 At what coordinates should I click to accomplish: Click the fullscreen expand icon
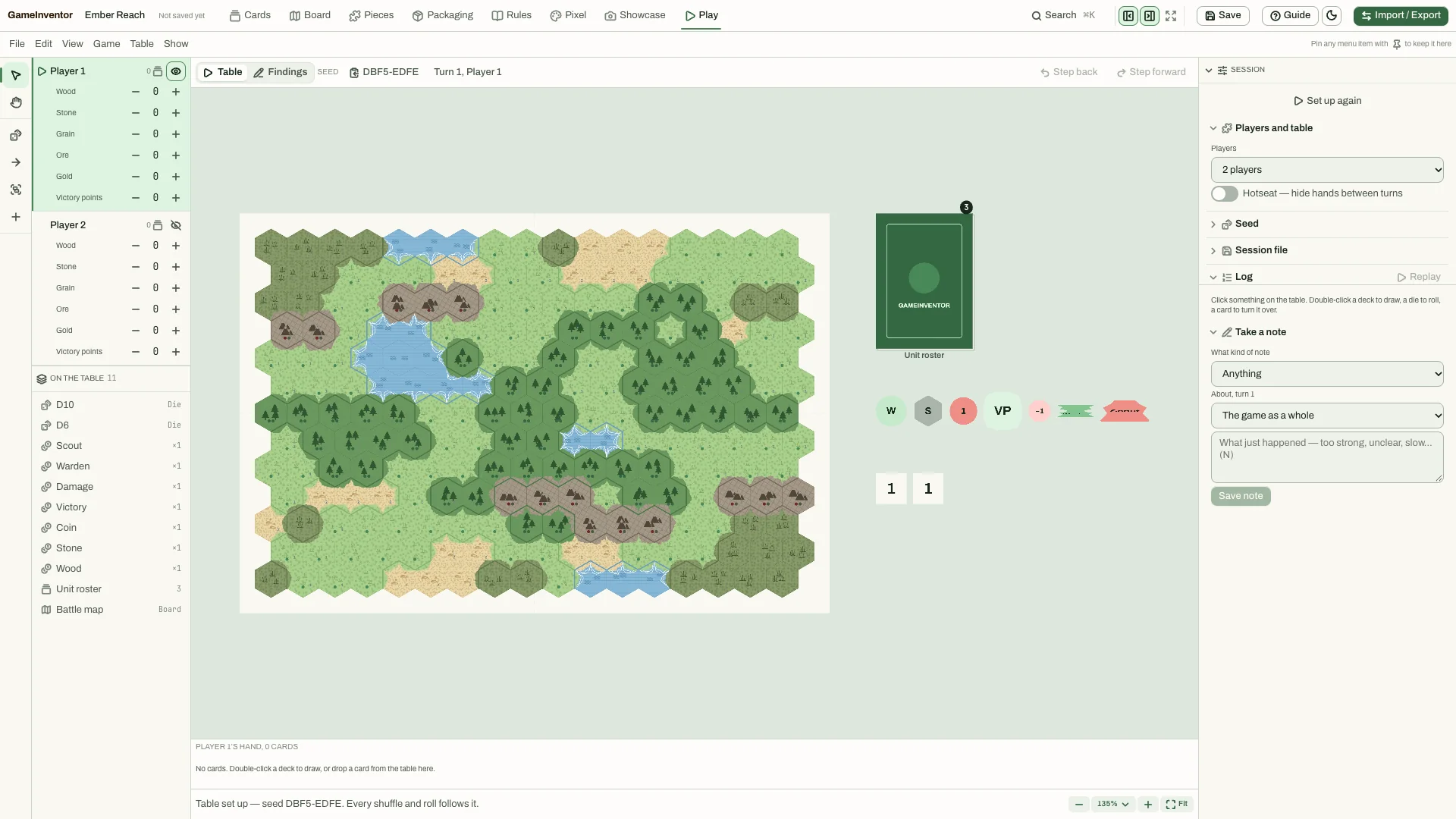[x=1171, y=15]
